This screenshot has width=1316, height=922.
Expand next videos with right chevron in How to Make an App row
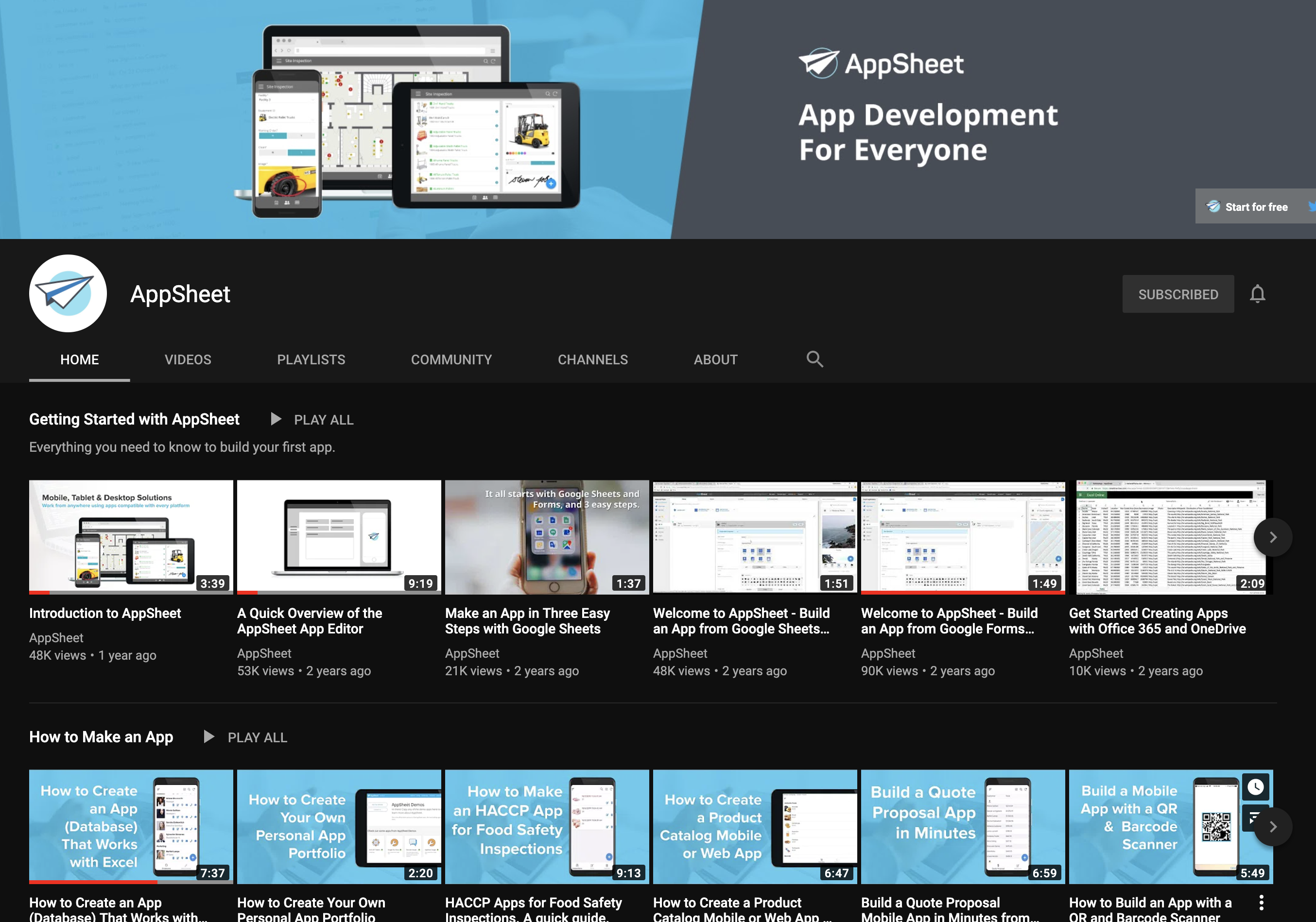1273,827
